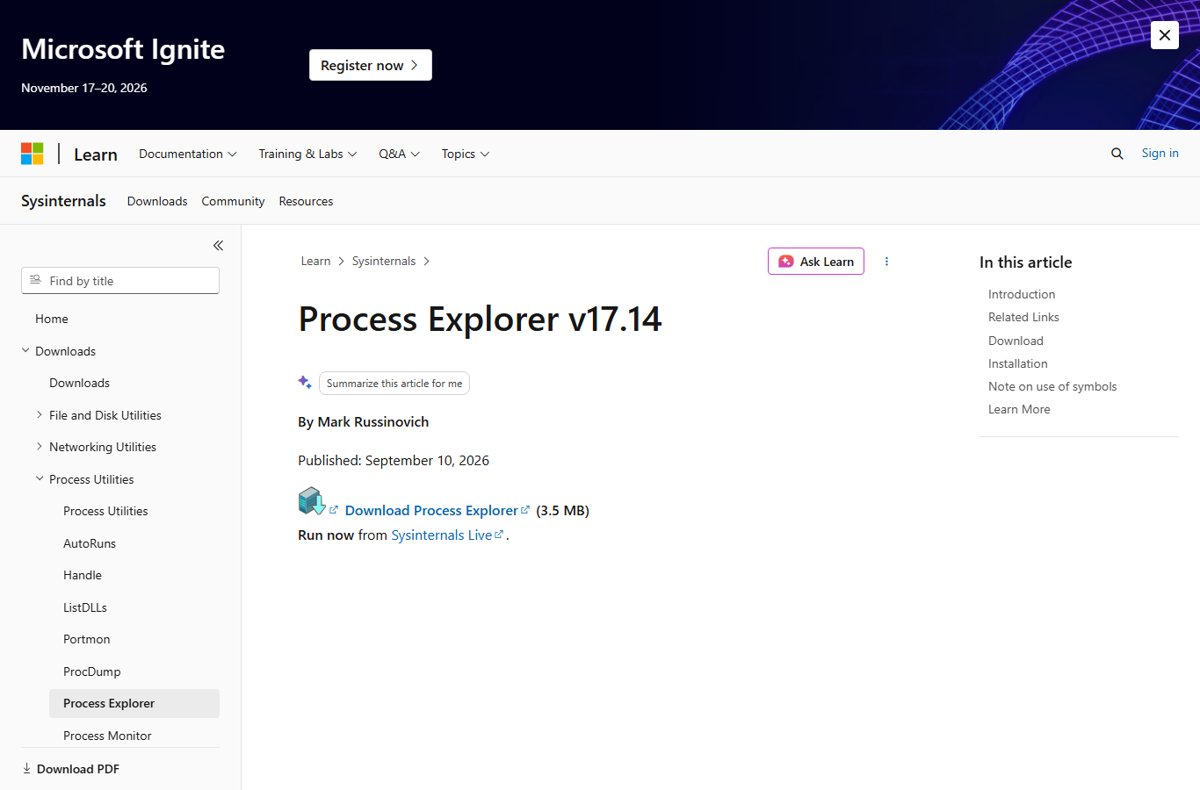
Task: Click the In this article heading
Action: tap(1025, 262)
